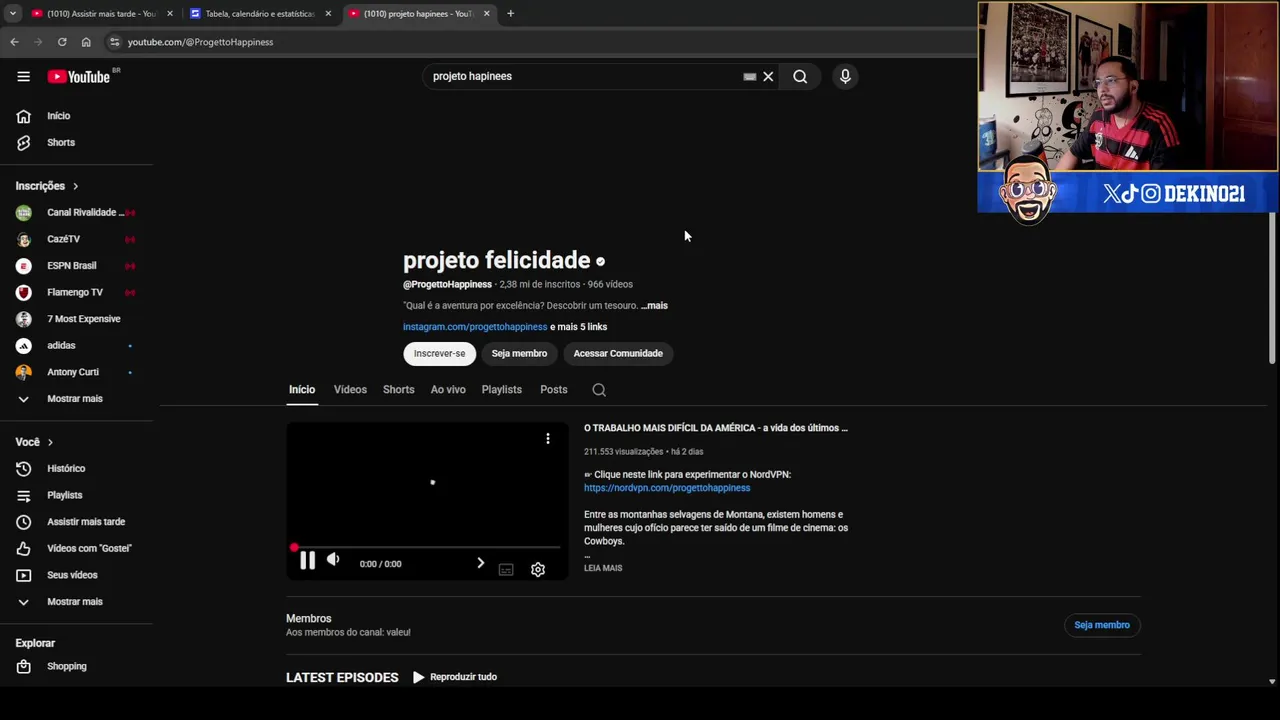This screenshot has height=720, width=1280.
Task: Click the page vertical scrollbar
Action: pyautogui.click(x=1272, y=289)
